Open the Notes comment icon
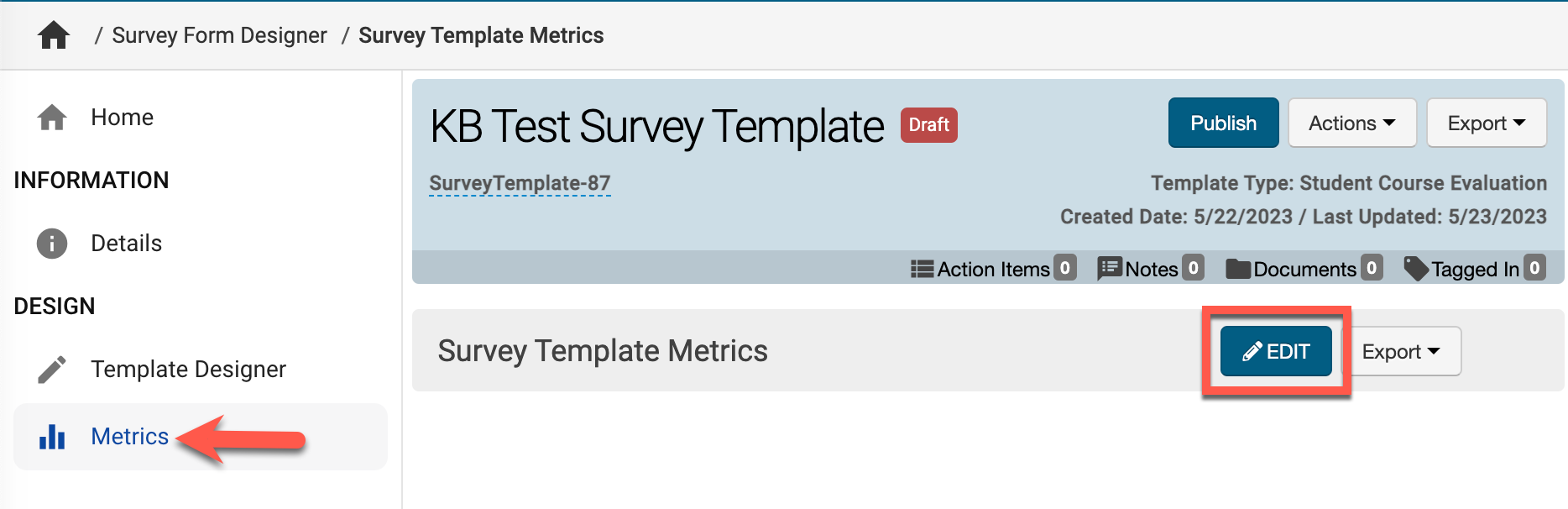1568x509 pixels. (x=1109, y=269)
